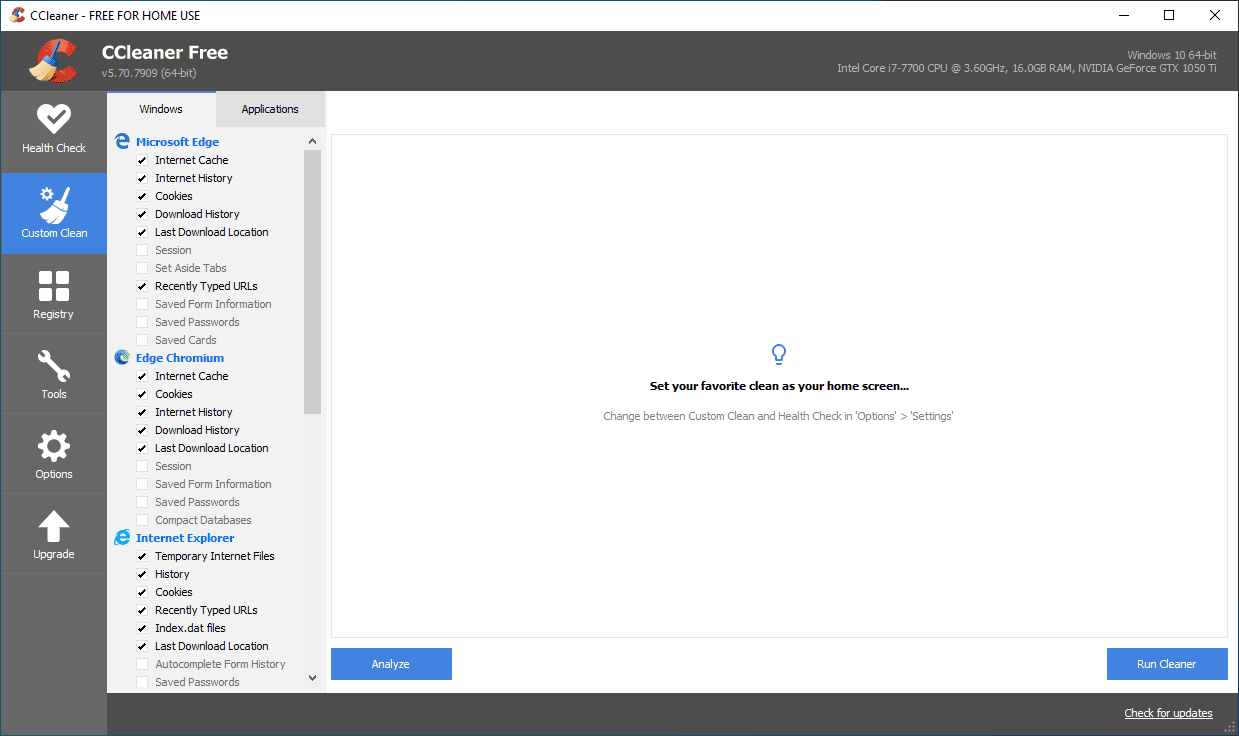Click the down scroll arrow on the list
The image size is (1239, 736).
(x=312, y=677)
